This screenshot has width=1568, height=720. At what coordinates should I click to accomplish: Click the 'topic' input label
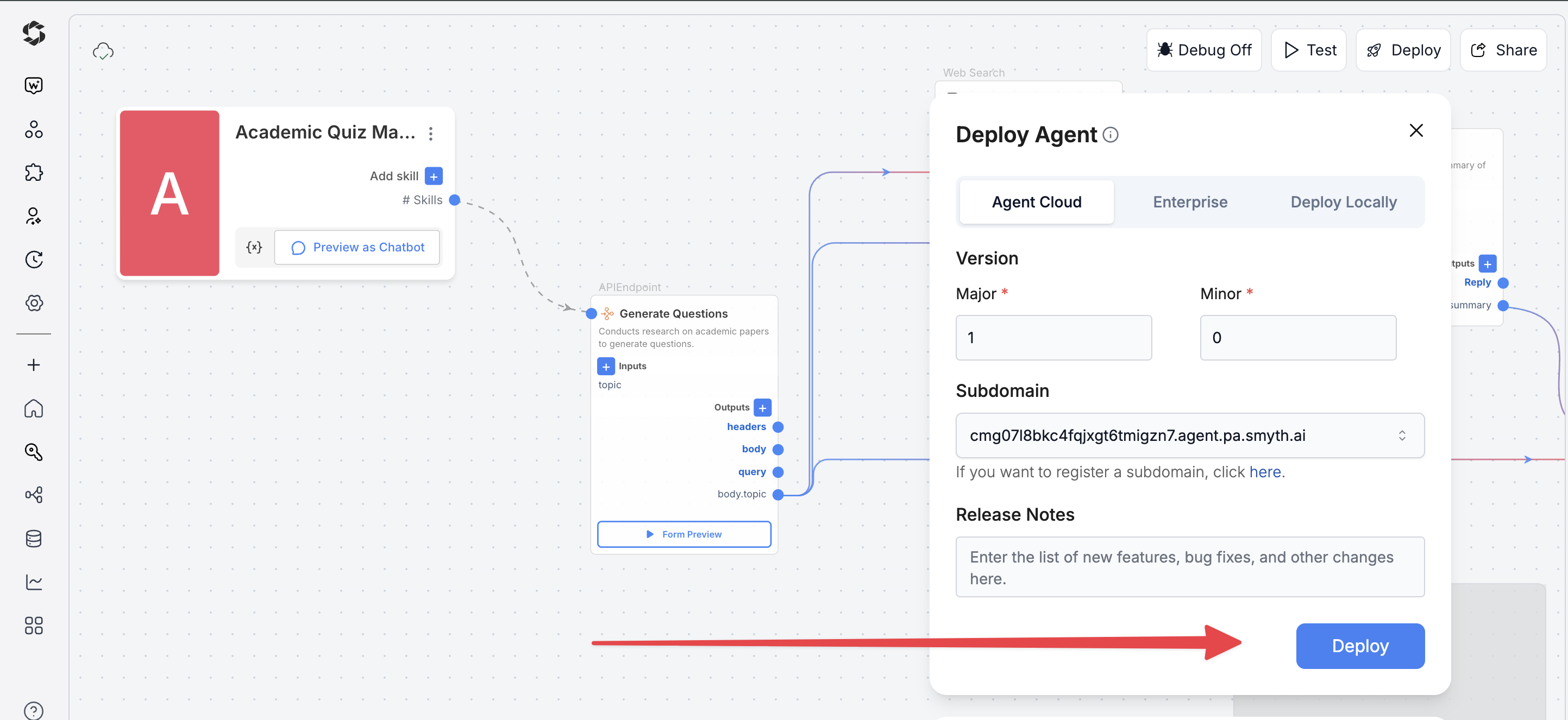pos(609,386)
